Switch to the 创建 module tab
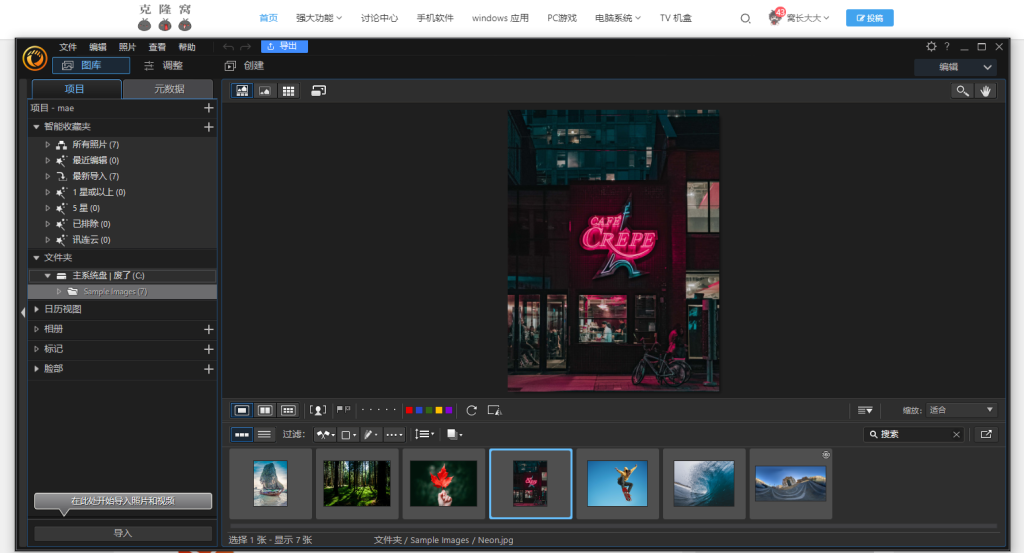This screenshot has width=1024, height=553. (245, 65)
